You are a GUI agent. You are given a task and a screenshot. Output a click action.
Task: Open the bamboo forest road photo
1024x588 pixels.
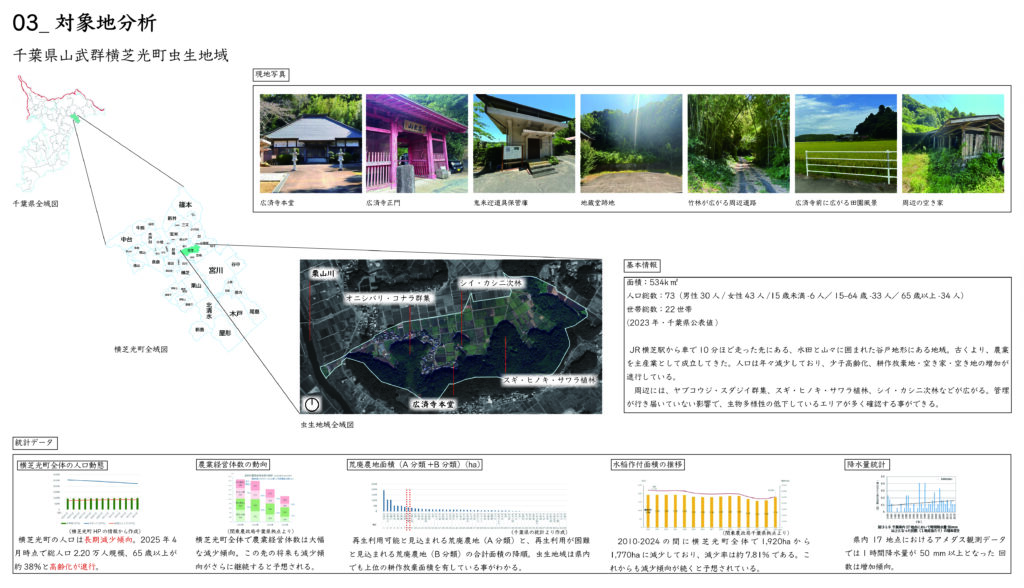pos(737,143)
